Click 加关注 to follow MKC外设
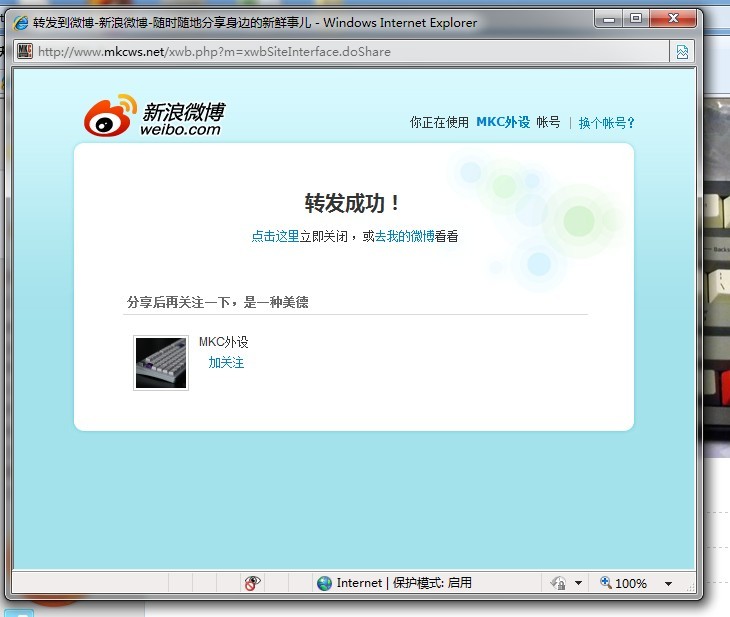This screenshot has width=730, height=617. (226, 362)
